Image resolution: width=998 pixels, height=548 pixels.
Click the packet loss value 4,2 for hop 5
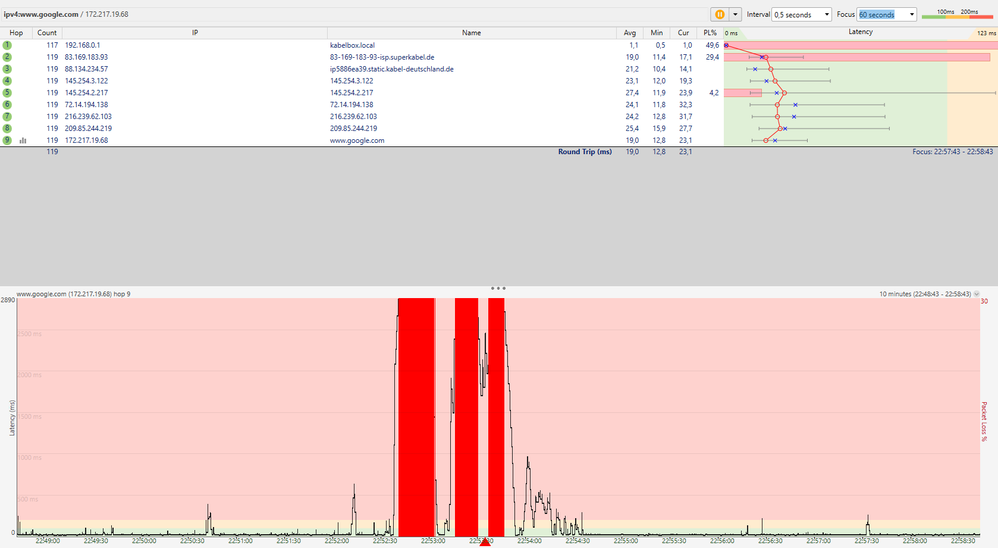[x=714, y=93]
